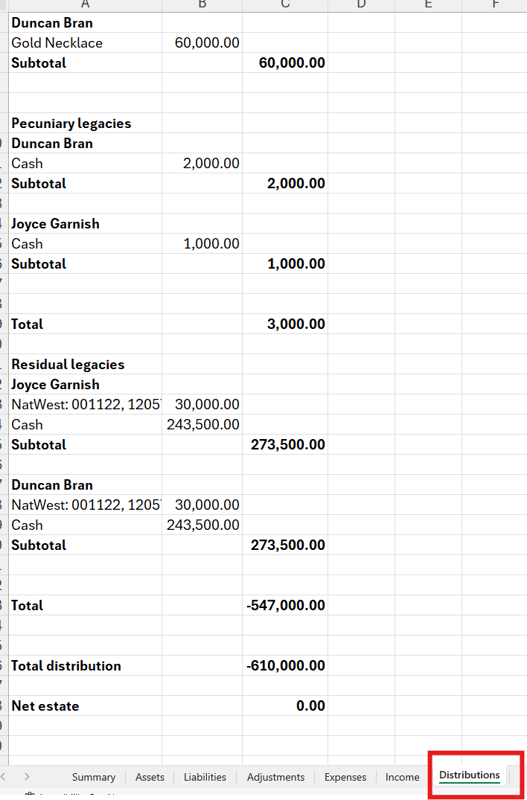Viewport: 527px width, 800px height.
Task: Click the -610,000.00 total distribution value
Action: pyautogui.click(x=285, y=665)
